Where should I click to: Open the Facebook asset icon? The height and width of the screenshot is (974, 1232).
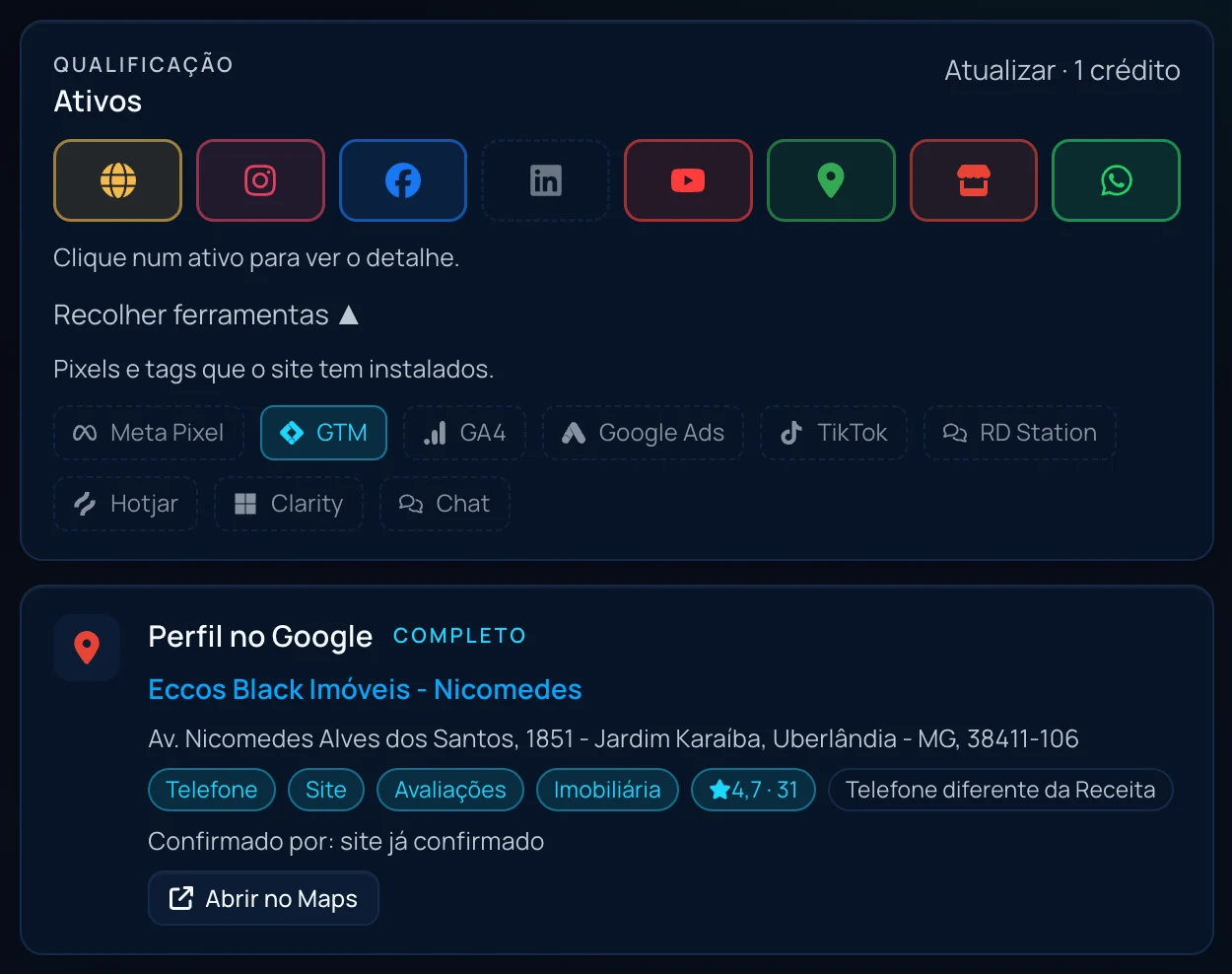point(403,180)
